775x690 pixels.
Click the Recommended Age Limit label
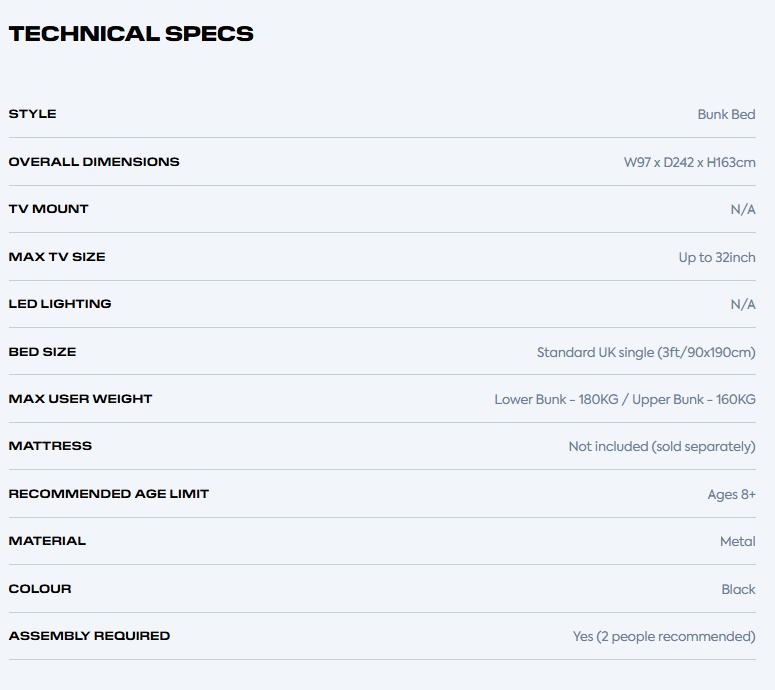point(109,494)
